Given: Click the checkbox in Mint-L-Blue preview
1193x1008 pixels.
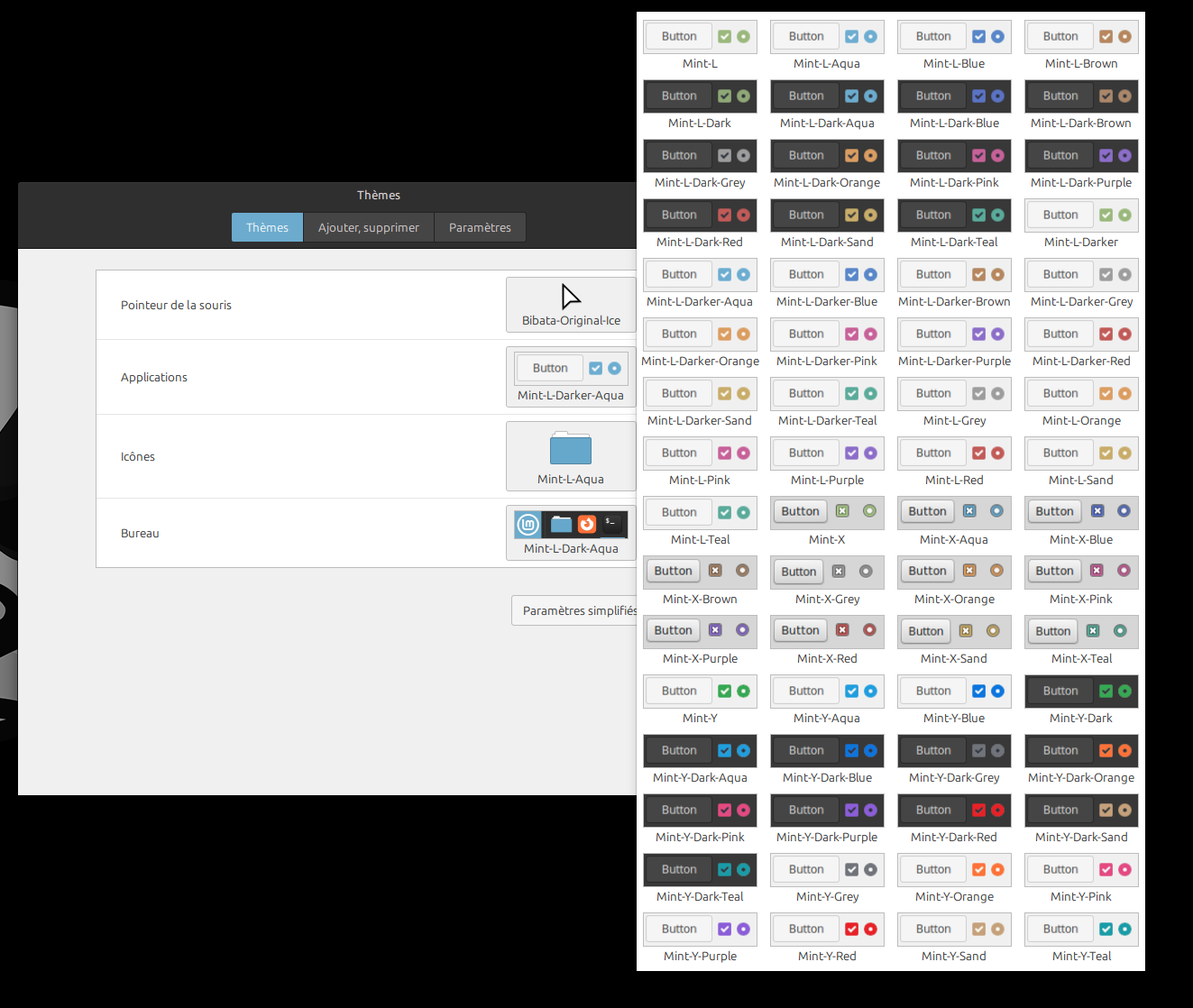Looking at the screenshot, I should pos(978,37).
